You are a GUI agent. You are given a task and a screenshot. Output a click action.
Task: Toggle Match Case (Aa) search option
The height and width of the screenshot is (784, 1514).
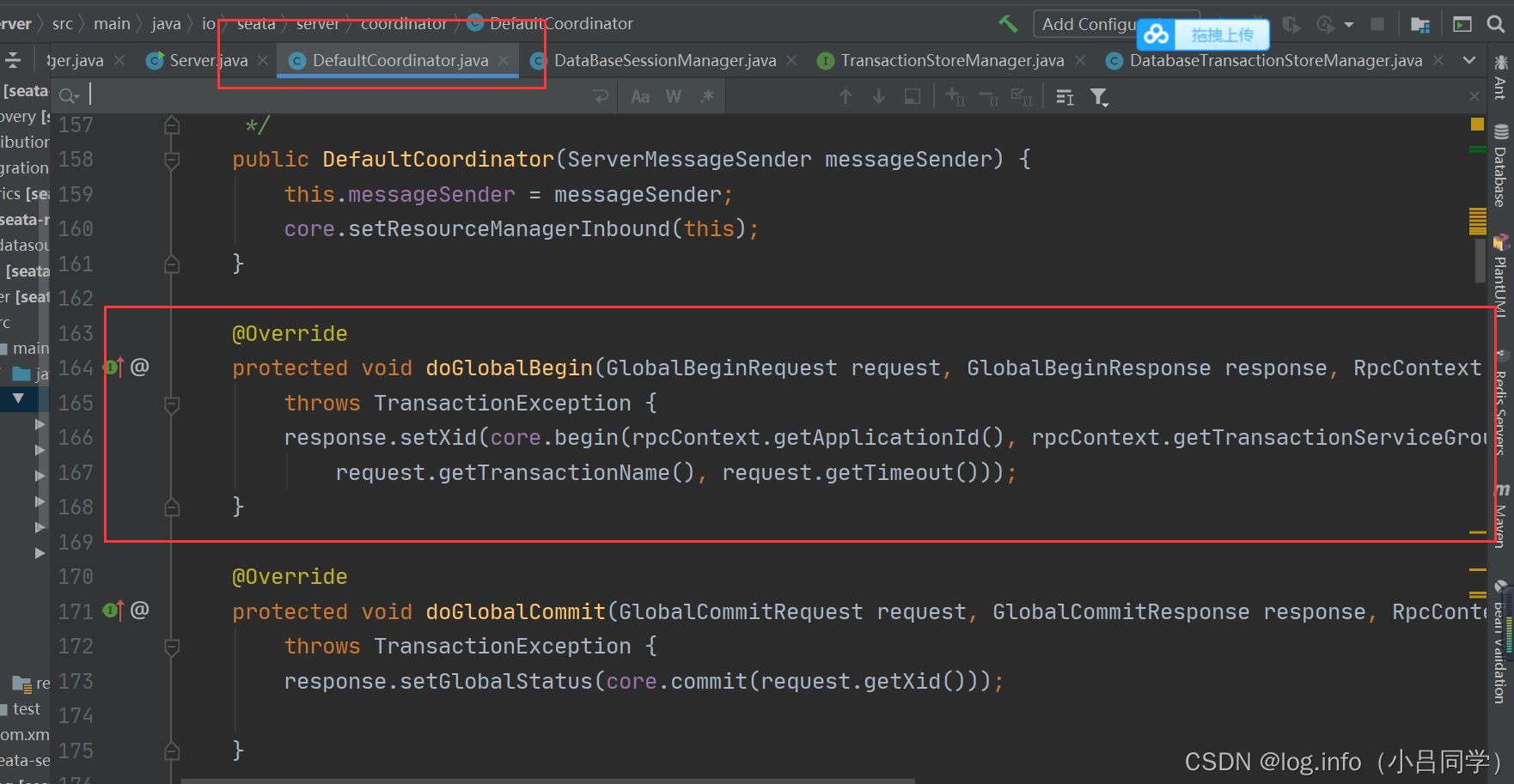640,97
